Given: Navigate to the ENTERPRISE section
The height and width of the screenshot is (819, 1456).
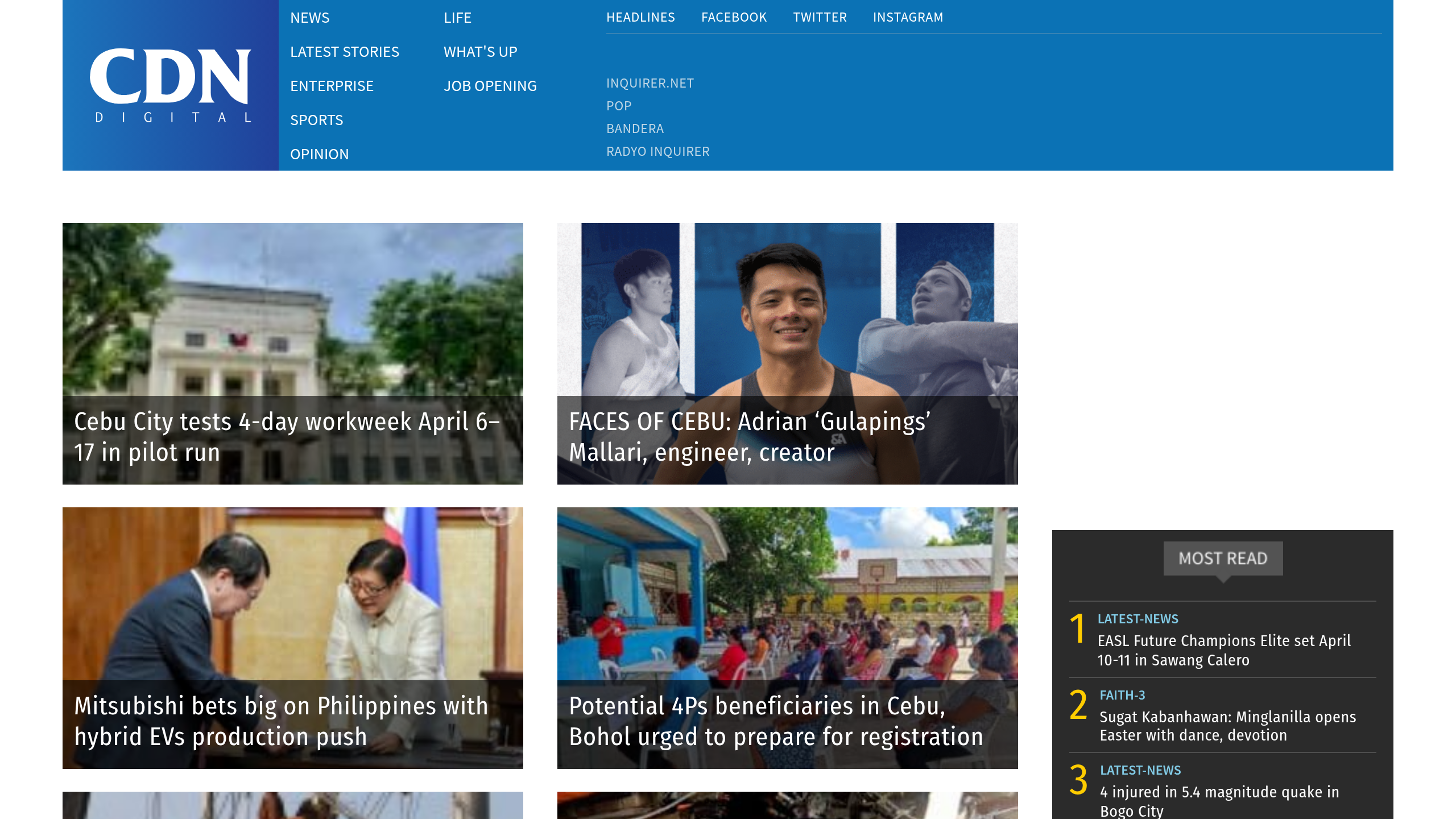Looking at the screenshot, I should 332,86.
